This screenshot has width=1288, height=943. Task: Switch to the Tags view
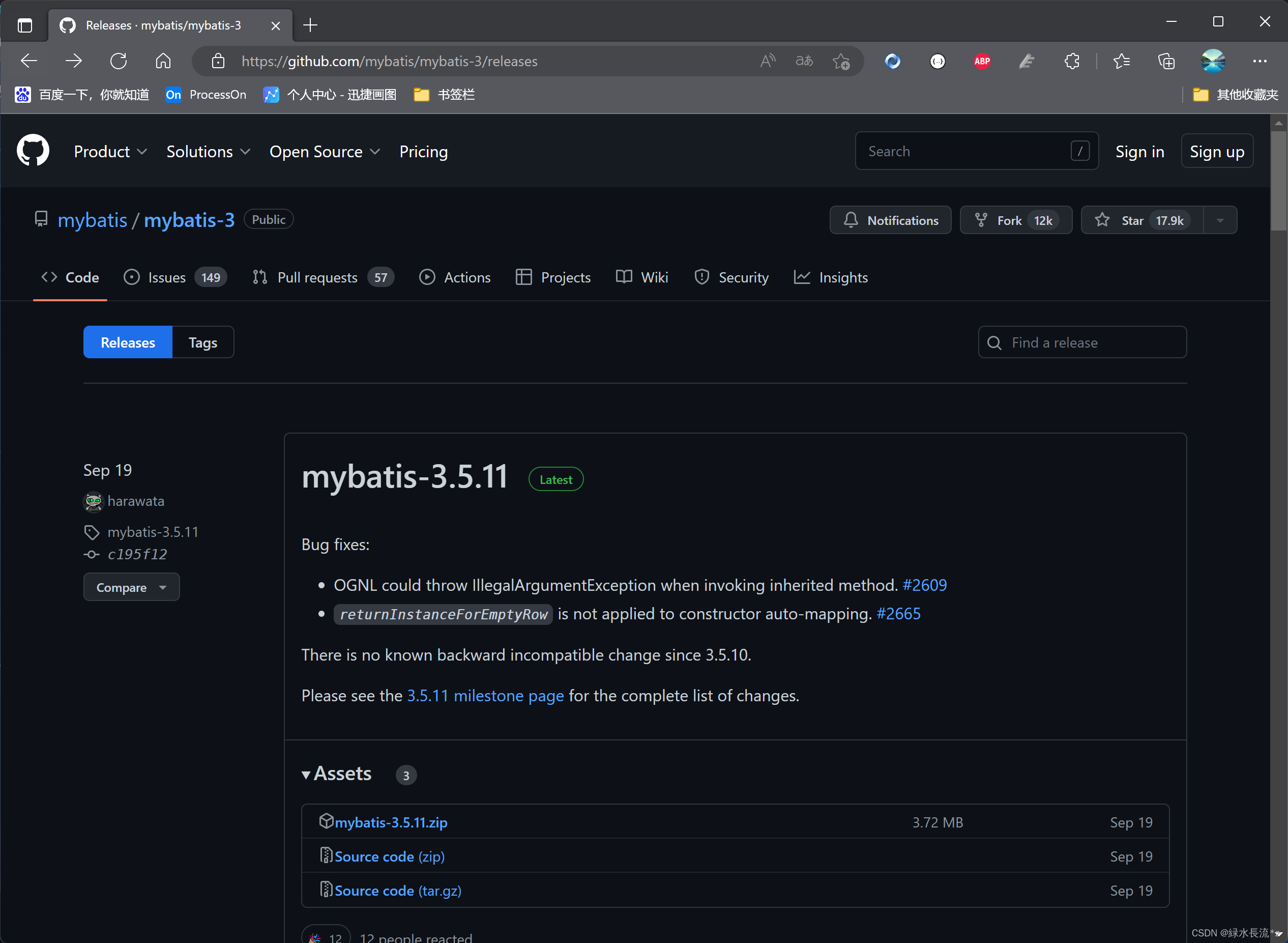203,342
